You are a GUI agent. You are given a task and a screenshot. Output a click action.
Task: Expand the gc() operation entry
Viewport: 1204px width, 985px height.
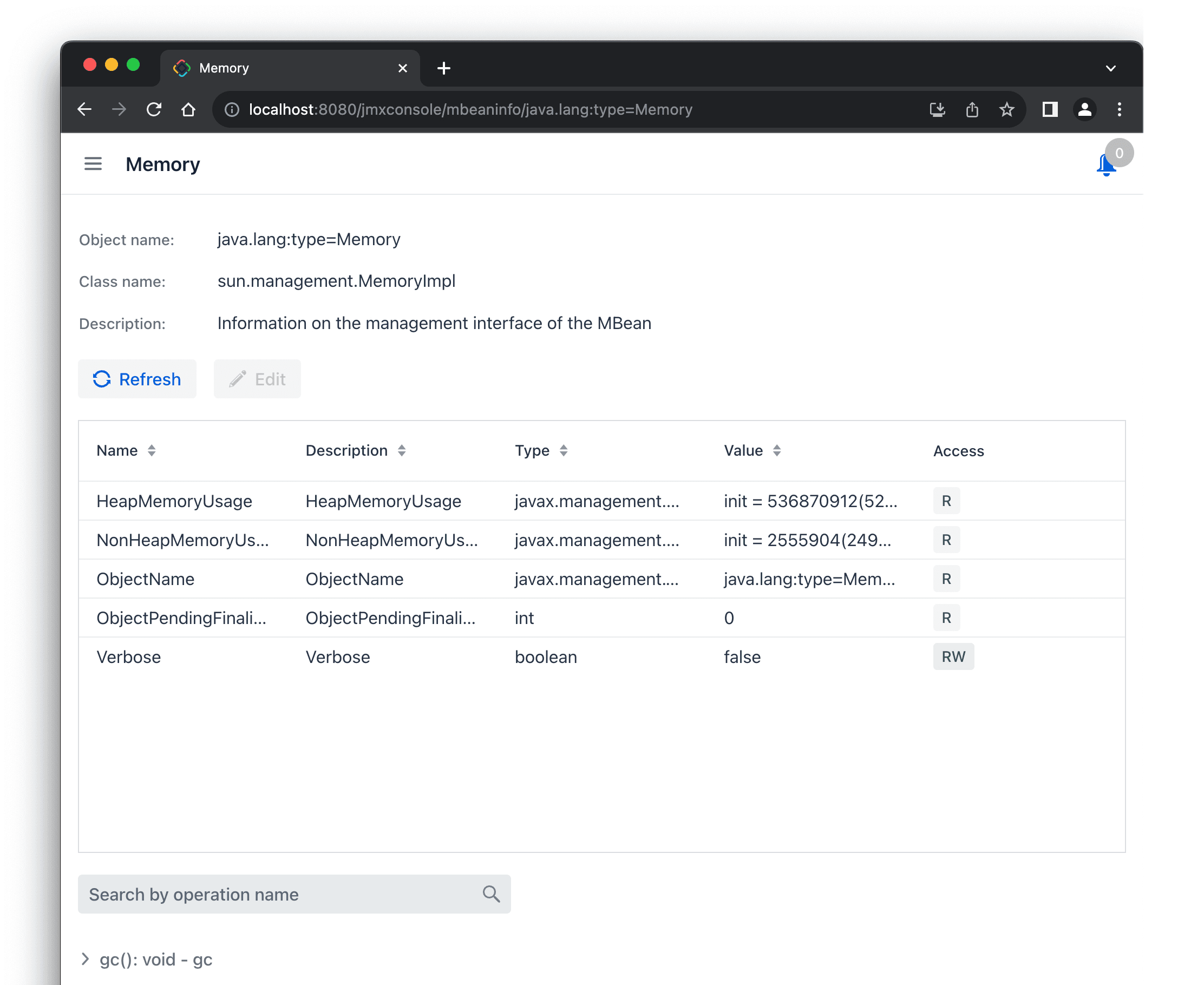86,959
